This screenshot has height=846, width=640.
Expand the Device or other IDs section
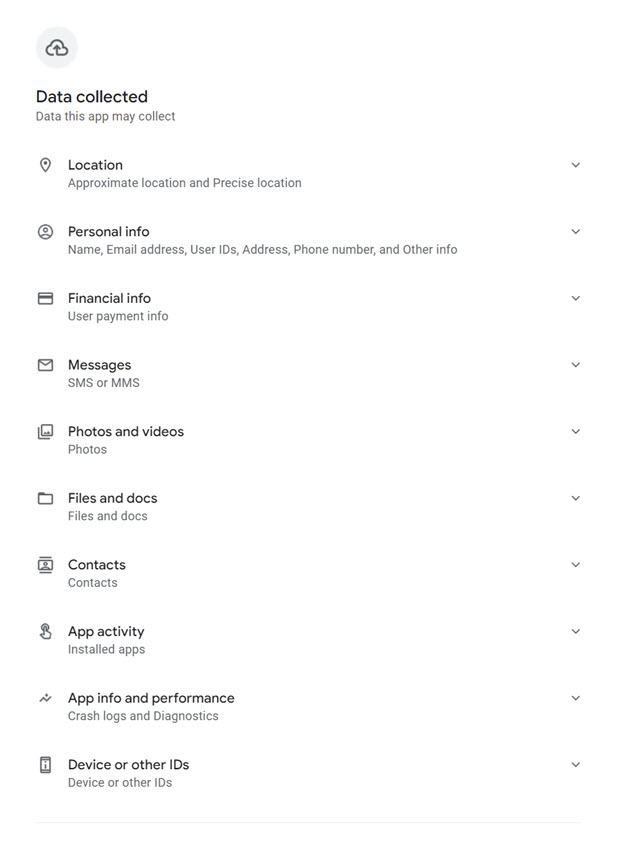click(x=576, y=764)
